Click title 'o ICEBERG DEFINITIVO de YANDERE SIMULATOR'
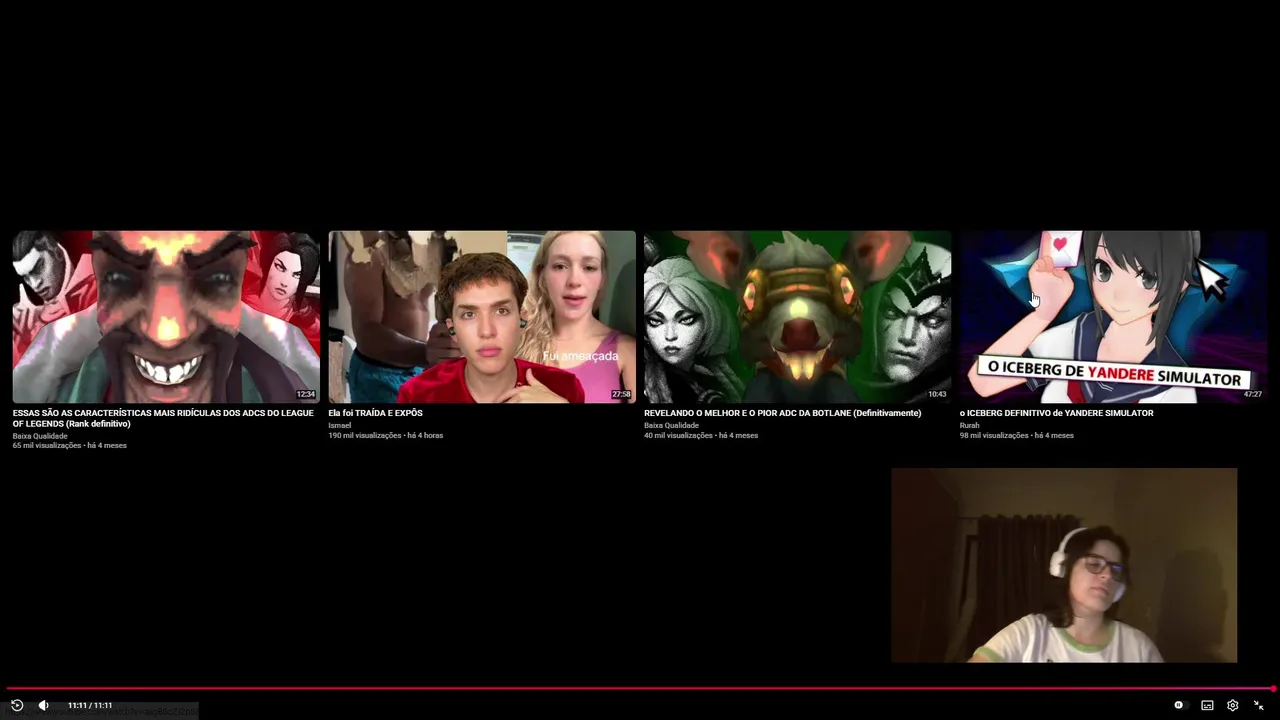This screenshot has height=720, width=1280. (1056, 413)
